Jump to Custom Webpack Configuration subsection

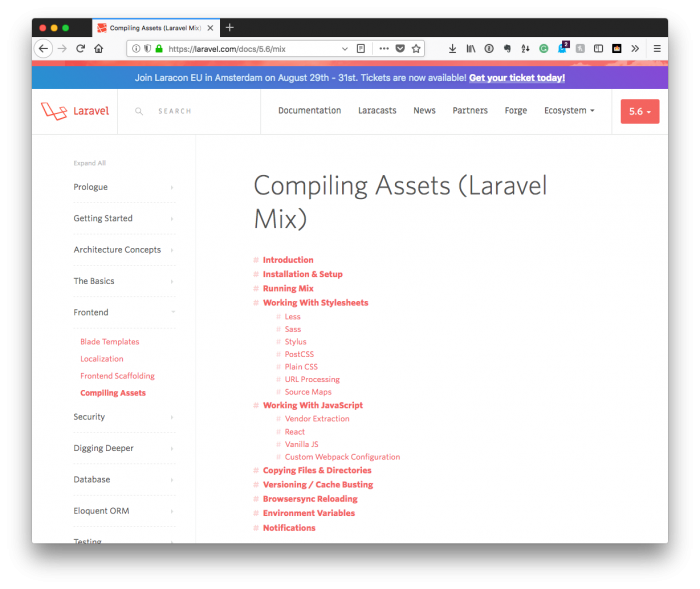coord(342,457)
